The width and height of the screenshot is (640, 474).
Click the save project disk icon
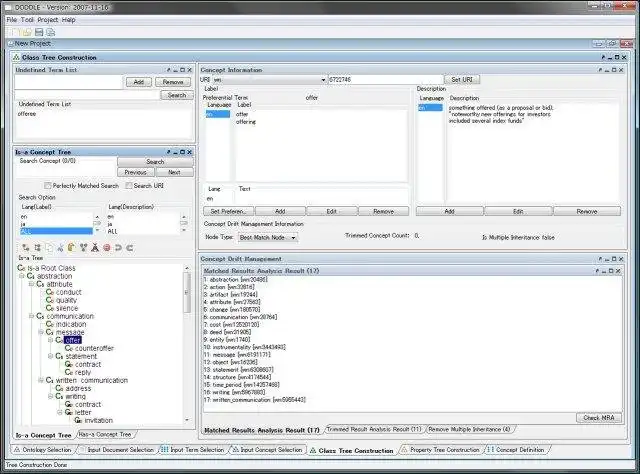[x=39, y=32]
